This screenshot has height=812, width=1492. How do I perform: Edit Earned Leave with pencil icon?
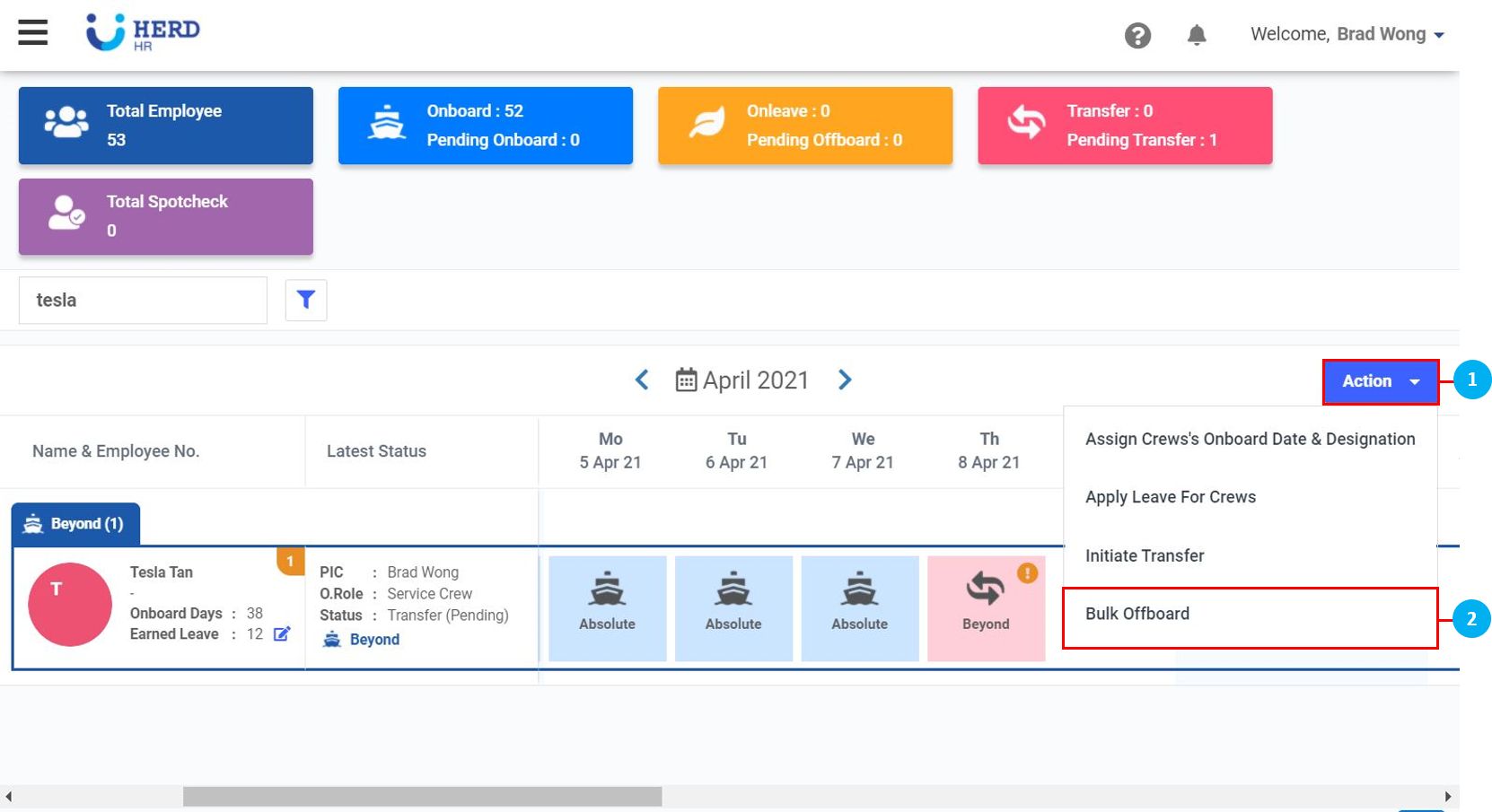[x=282, y=634]
